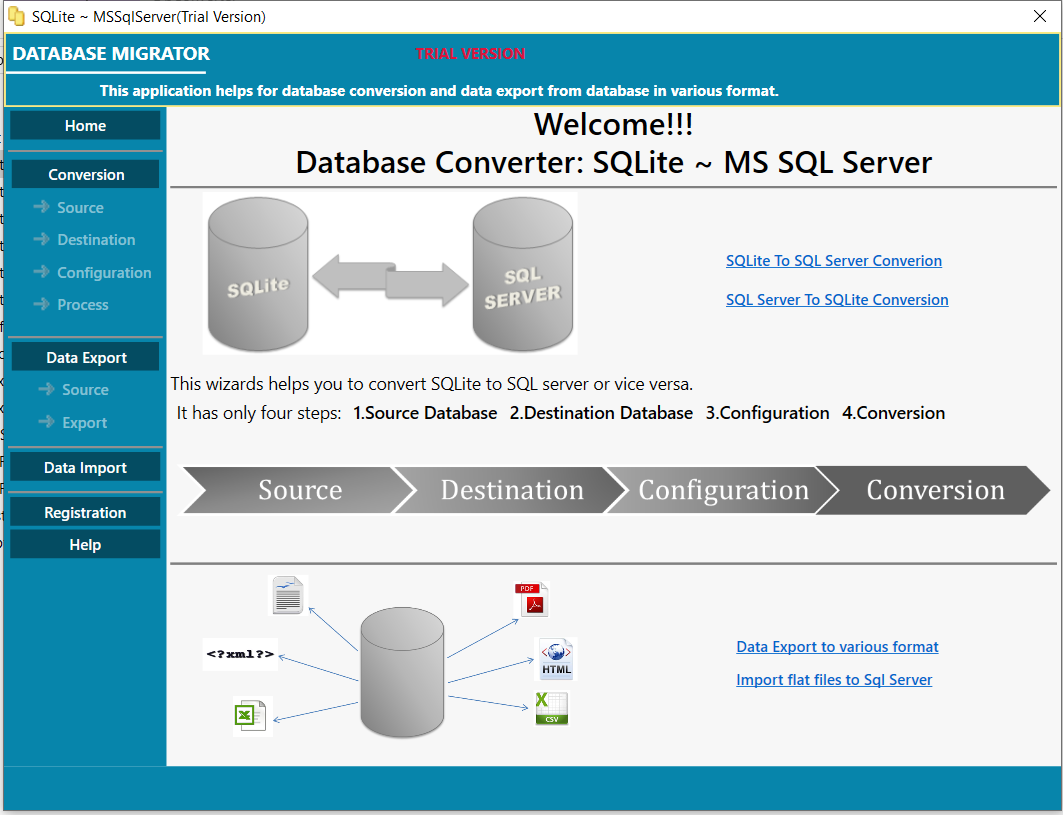This screenshot has width=1063, height=815.
Task: Click the DATABASE MIGRATOR header title
Action: (x=111, y=54)
